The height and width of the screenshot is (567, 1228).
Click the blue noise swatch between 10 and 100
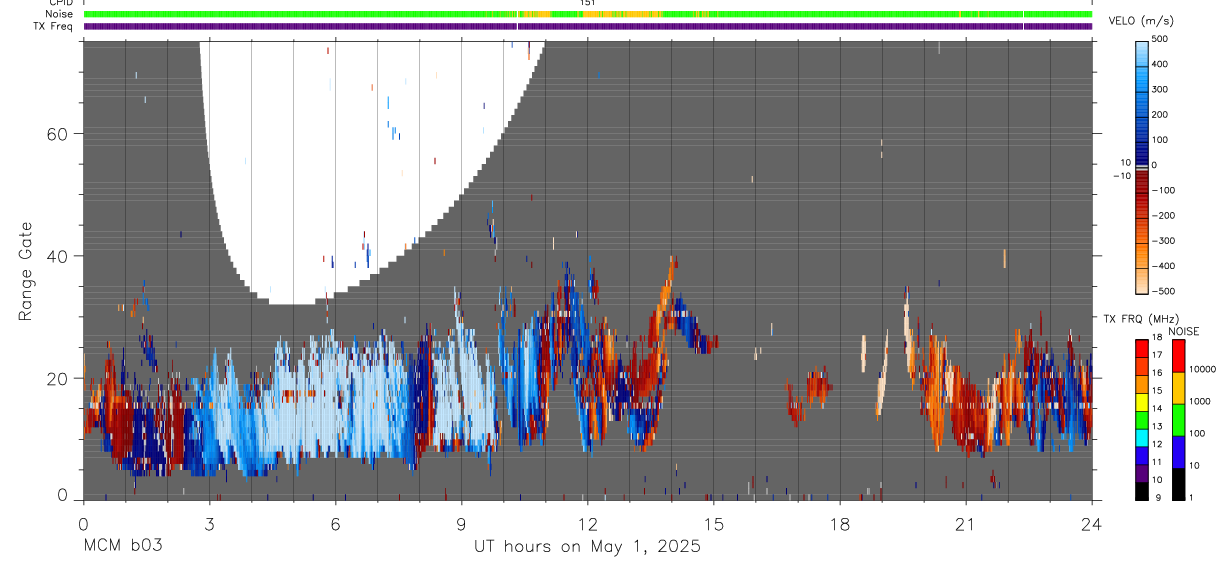coord(1179,452)
